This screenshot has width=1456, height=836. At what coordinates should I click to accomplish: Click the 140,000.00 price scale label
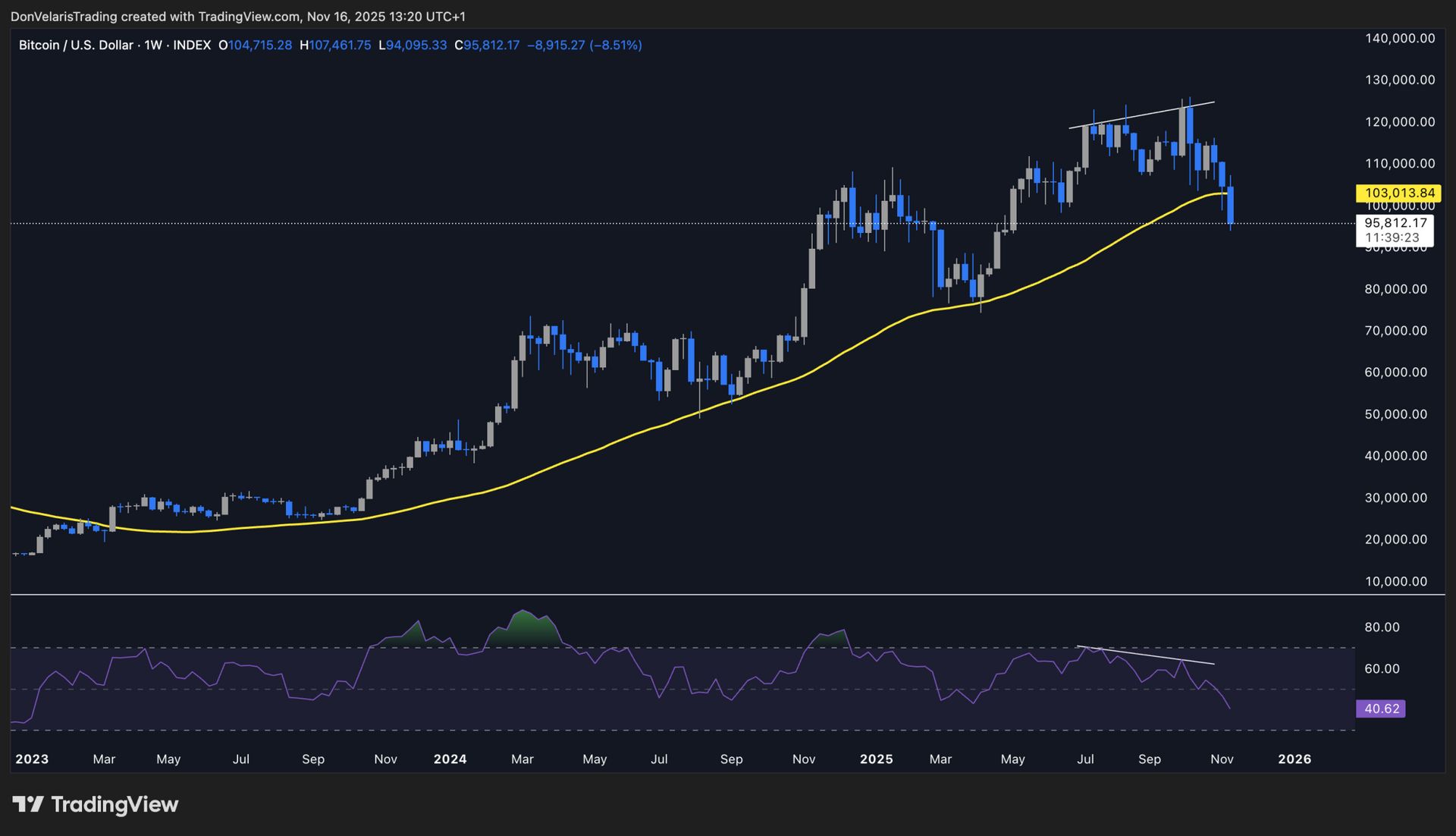coord(1399,38)
